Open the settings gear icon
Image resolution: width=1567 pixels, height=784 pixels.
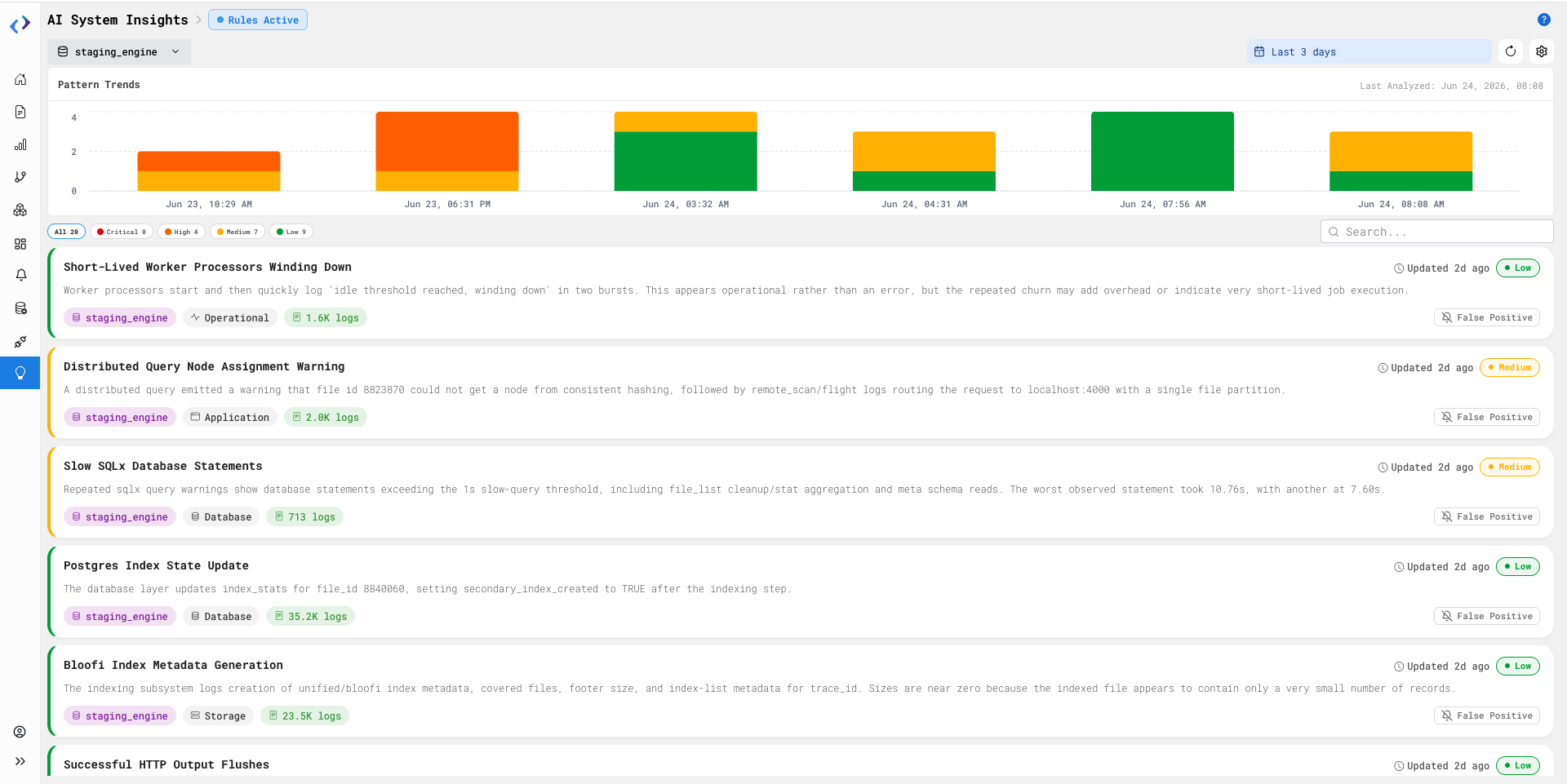(x=1541, y=51)
